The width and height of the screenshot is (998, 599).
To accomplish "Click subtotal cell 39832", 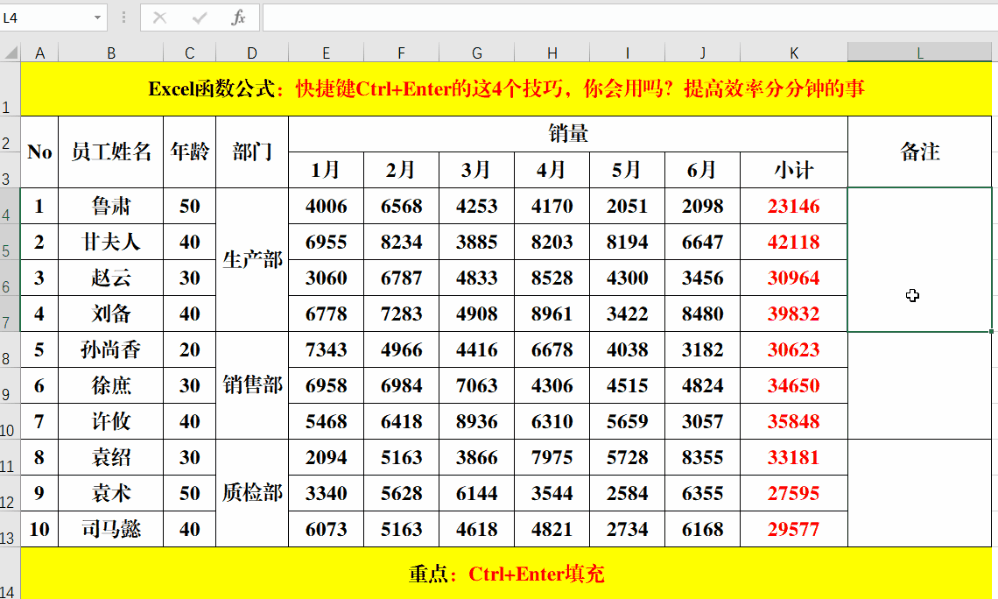I will pyautogui.click(x=794, y=313).
